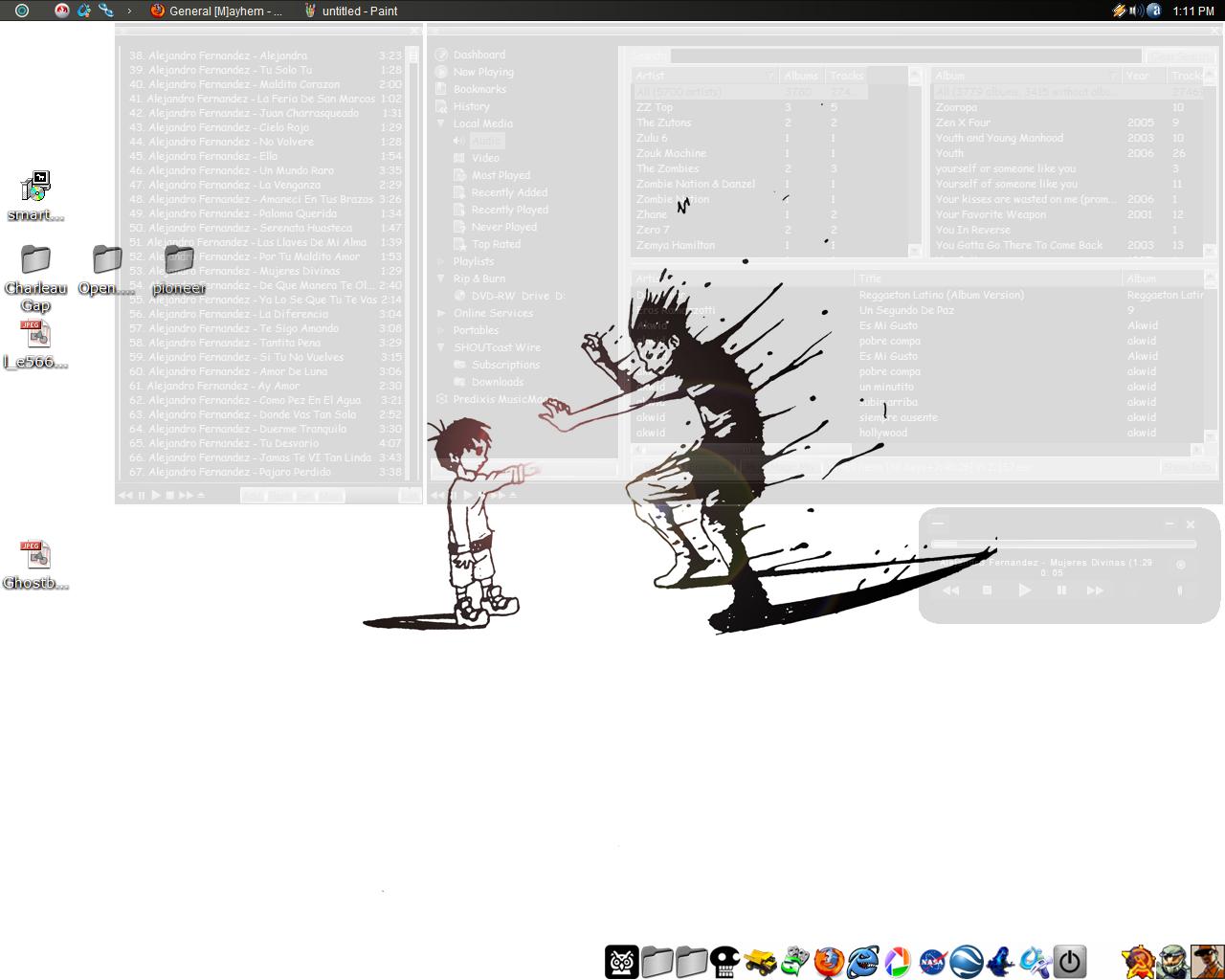Screen dimensions: 1225x980
Task: Stop playback in the mini player
Action: 987,590
